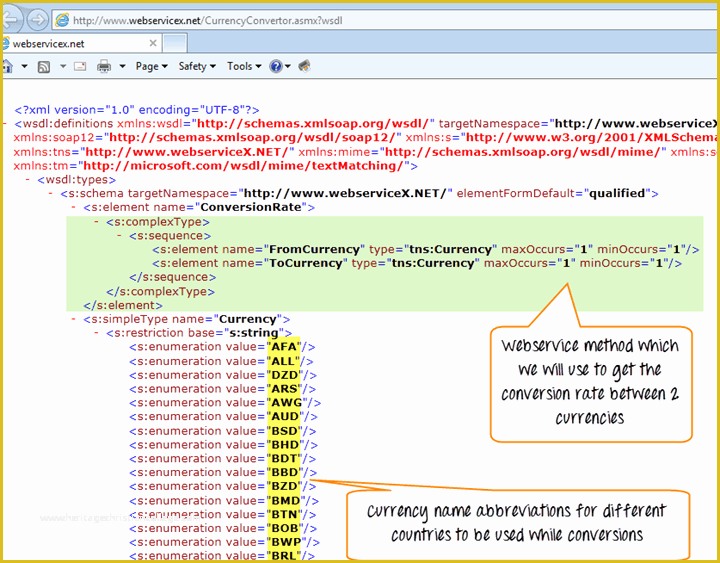Click the schemas.xmlsoap.org/wsdl/mime/ namespace URL
720x563 pixels.
[523, 152]
